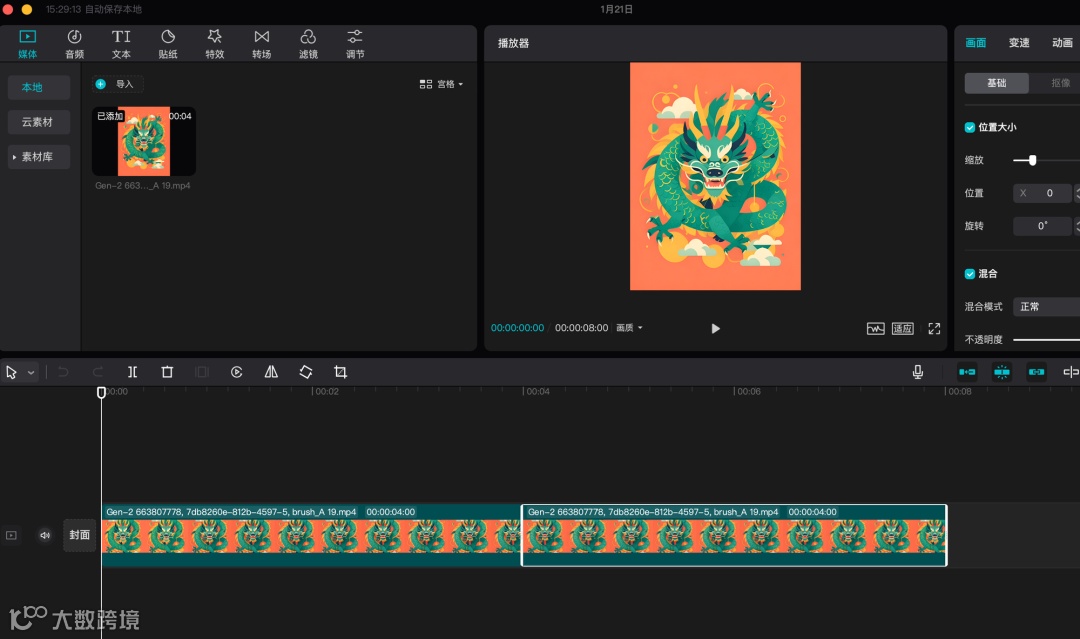Play the preview video
Screen dimensions: 1080x639
click(716, 328)
